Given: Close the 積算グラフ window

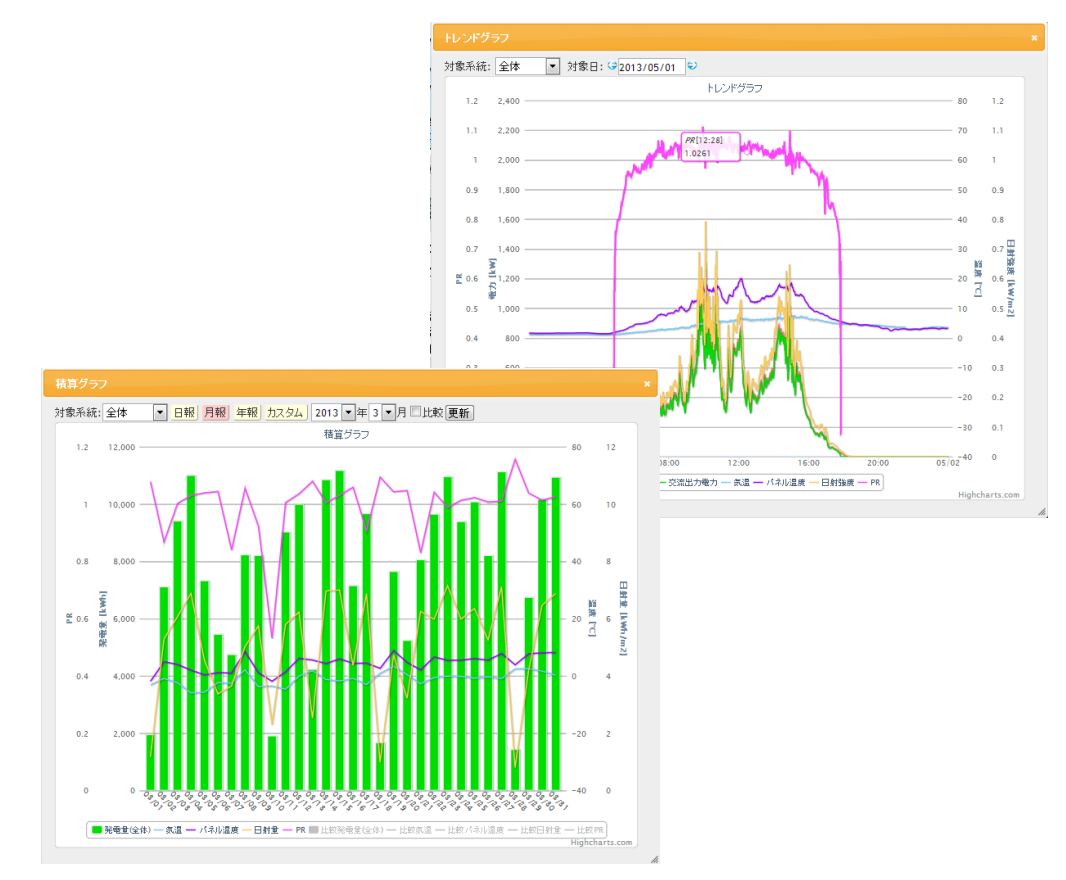Looking at the screenshot, I should (646, 383).
